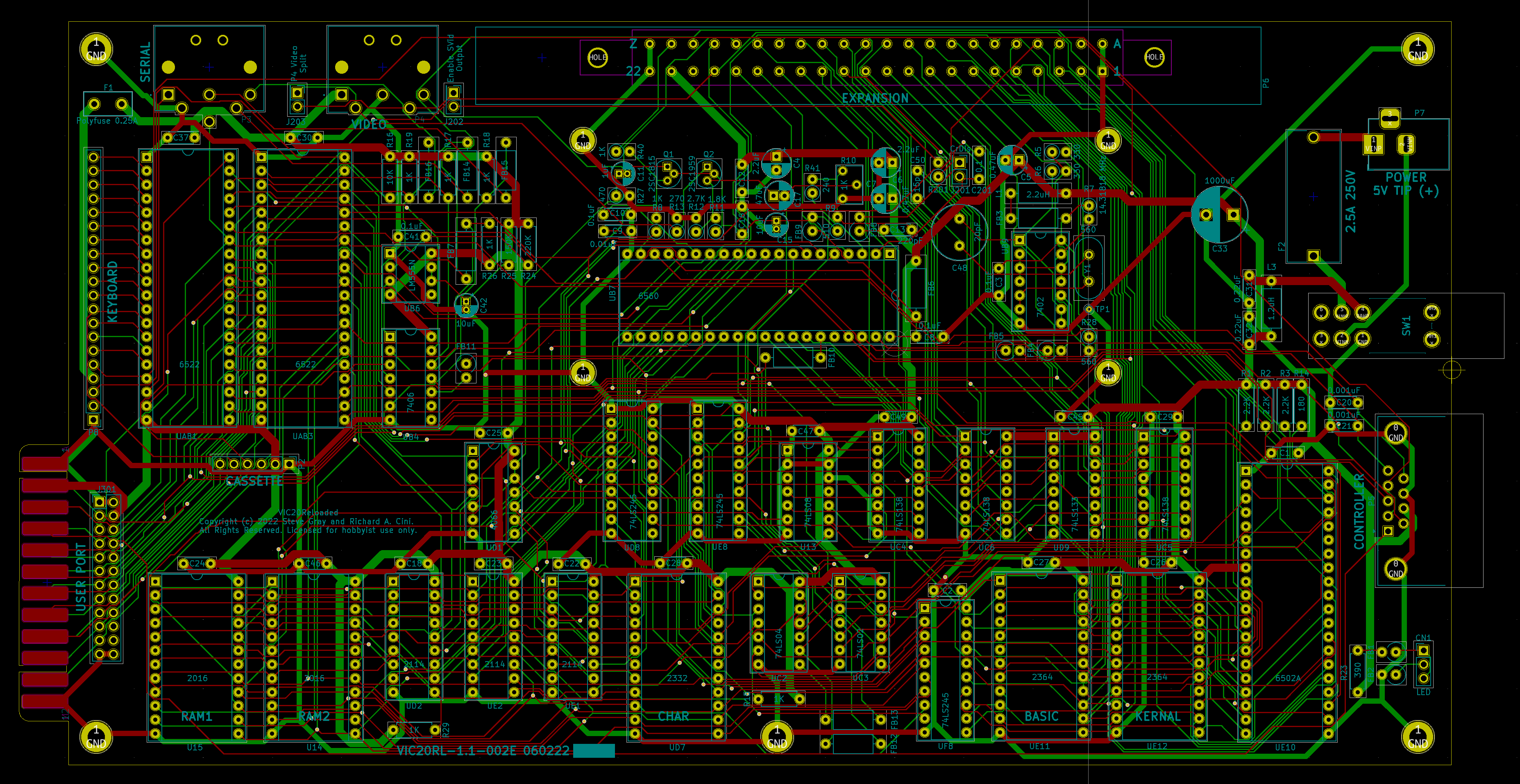The height and width of the screenshot is (784, 1520).
Task: Select the KERNAL ROM label
Action: (1158, 716)
